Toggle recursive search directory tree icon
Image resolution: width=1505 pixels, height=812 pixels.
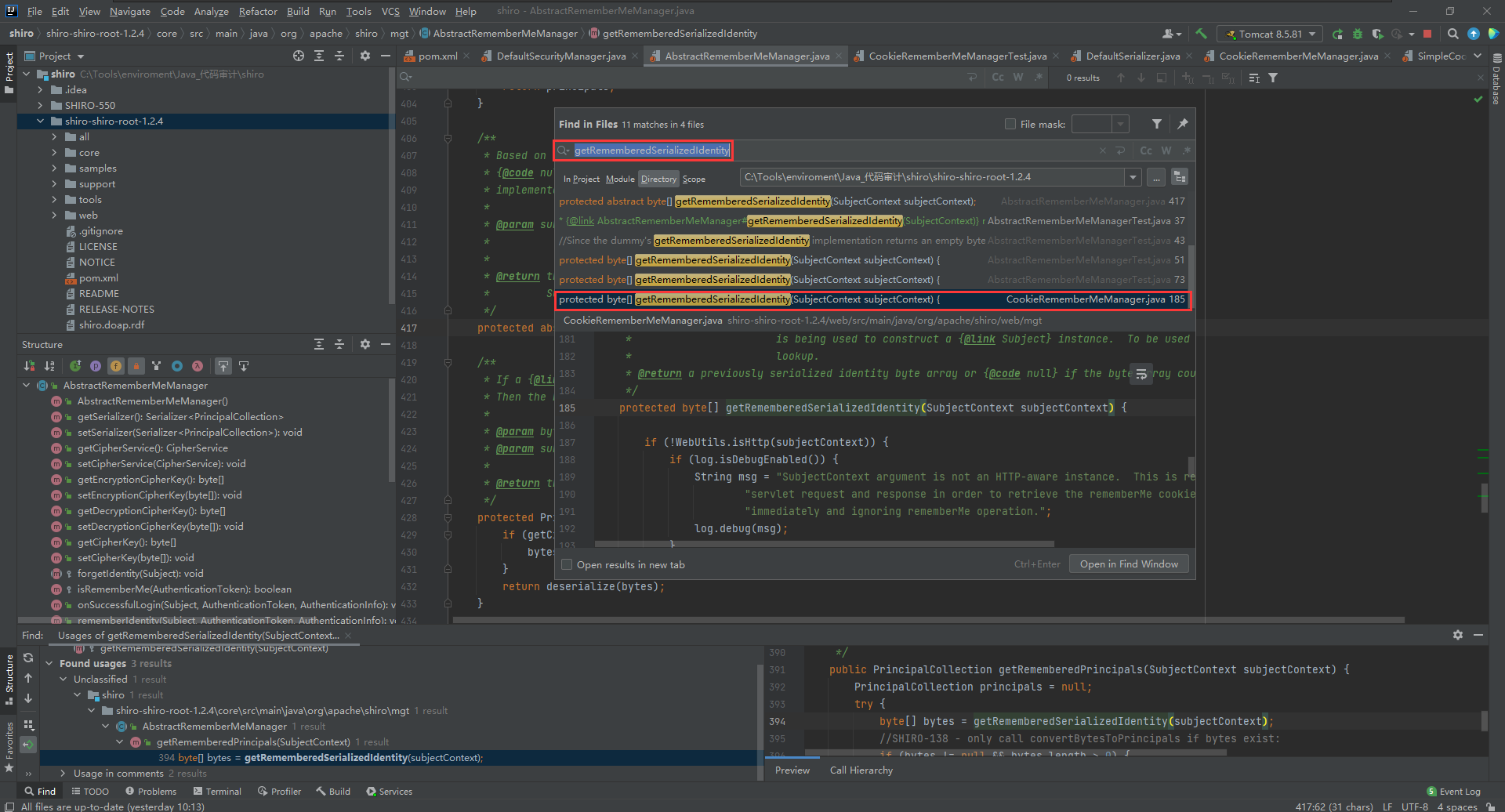pyautogui.click(x=1180, y=177)
